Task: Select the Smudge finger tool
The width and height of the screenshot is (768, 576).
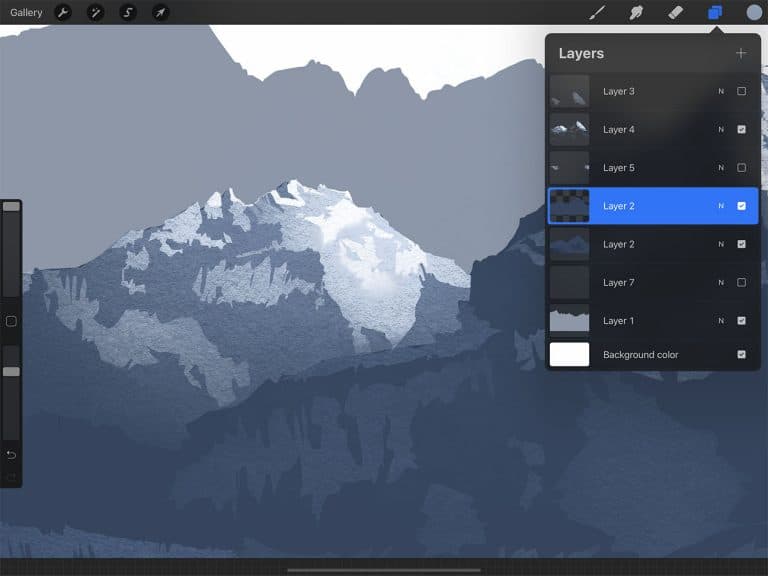Action: (x=636, y=12)
